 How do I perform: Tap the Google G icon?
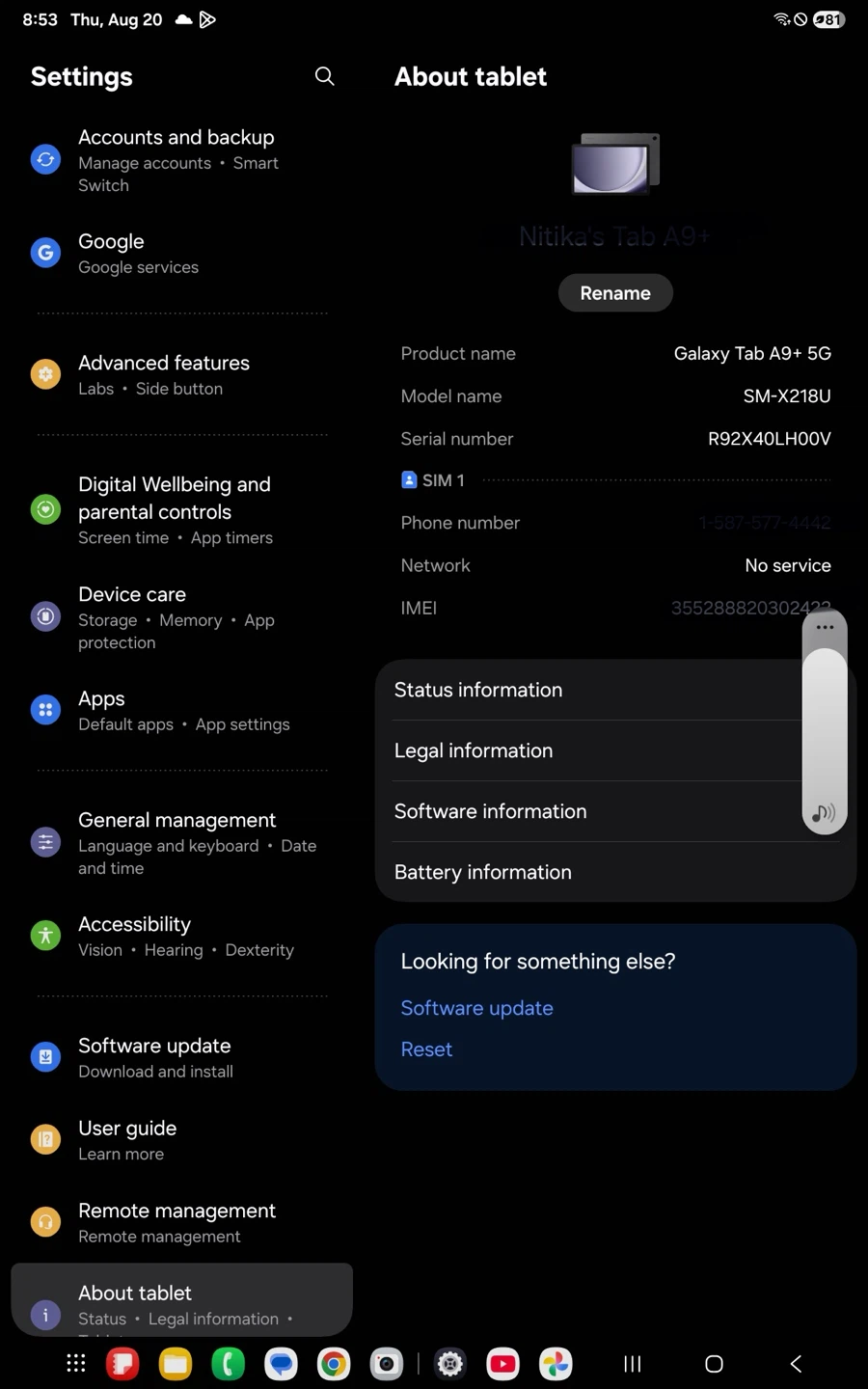(45, 253)
